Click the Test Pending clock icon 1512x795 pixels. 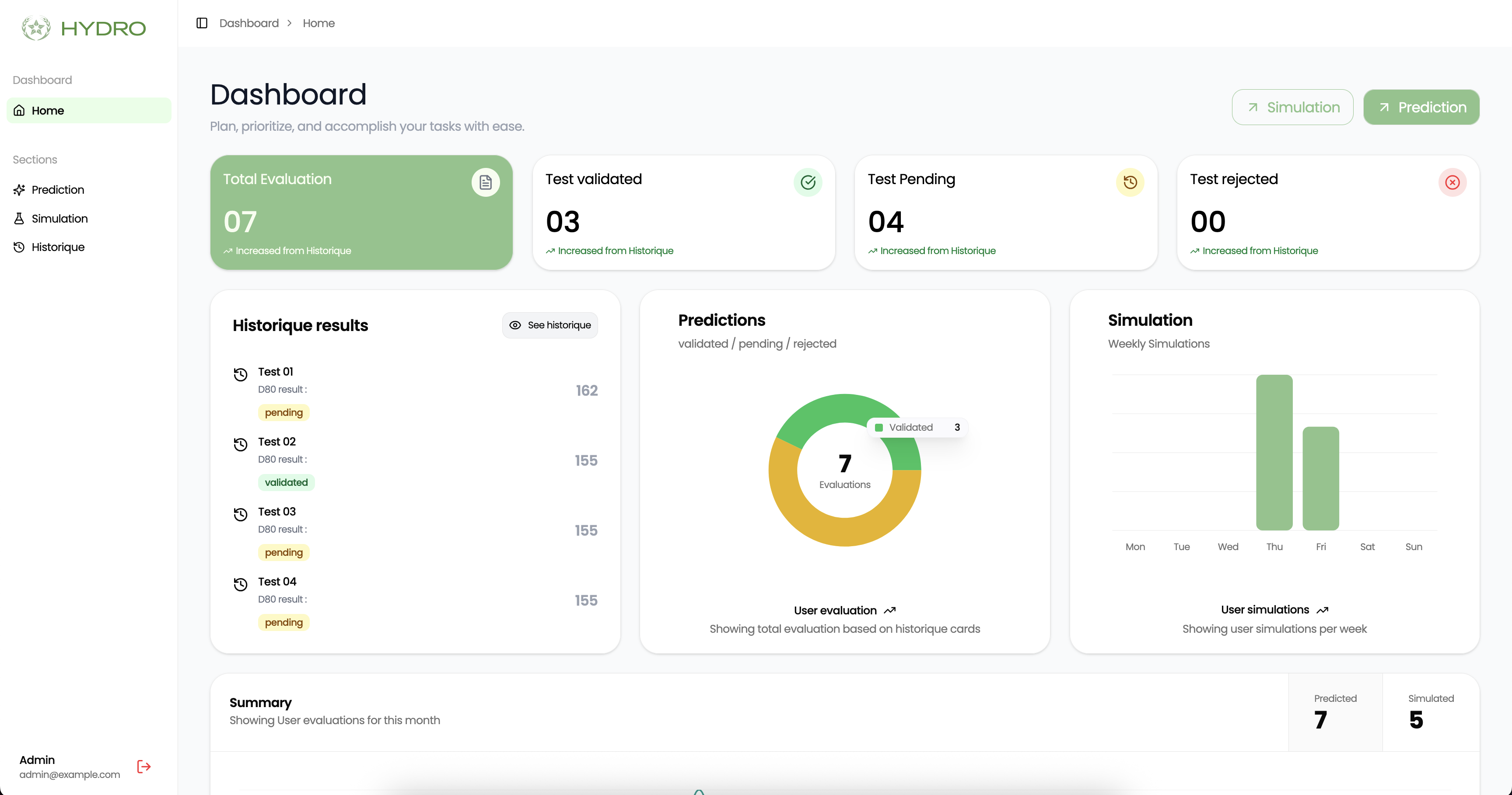click(x=1130, y=182)
